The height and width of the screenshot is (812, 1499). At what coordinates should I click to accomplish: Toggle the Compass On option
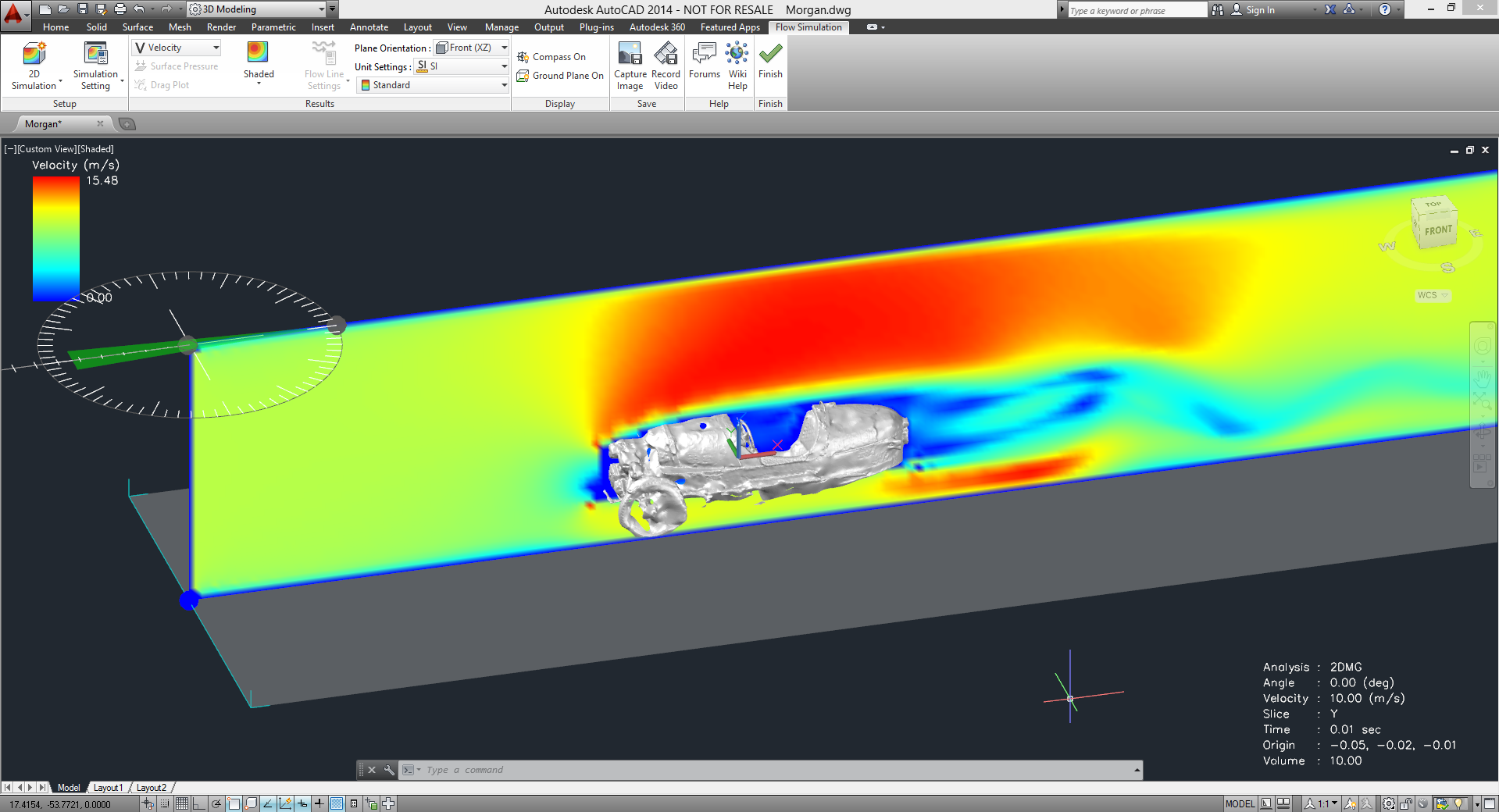[551, 57]
